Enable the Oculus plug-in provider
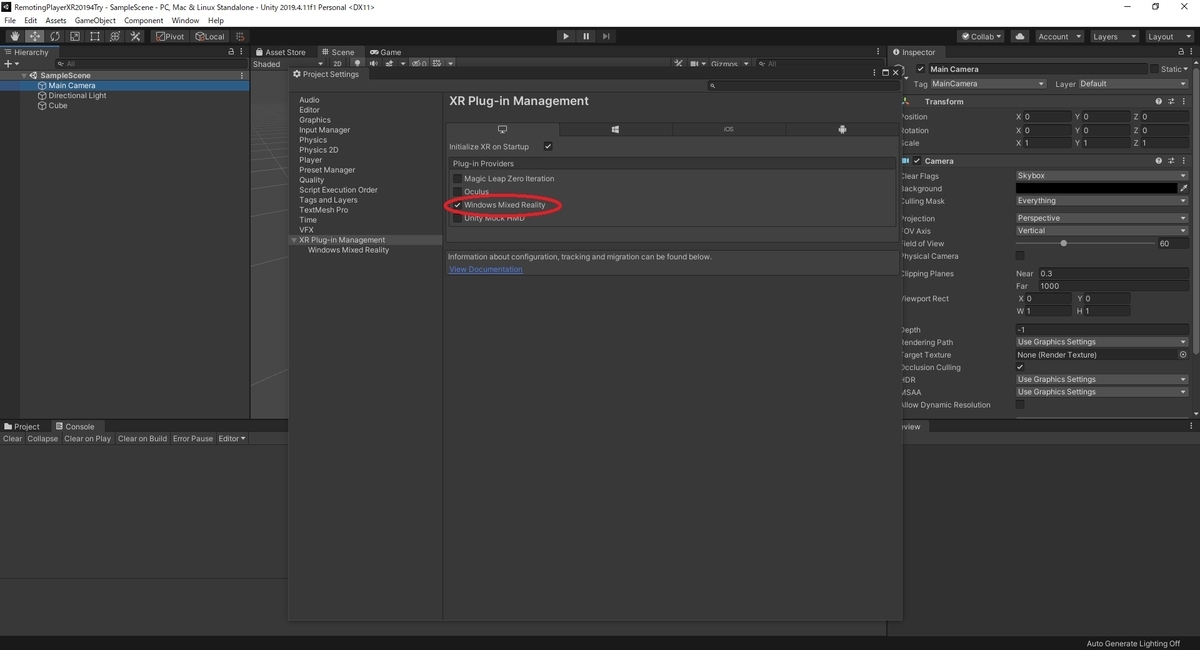This screenshot has height=650, width=1200. (x=457, y=191)
